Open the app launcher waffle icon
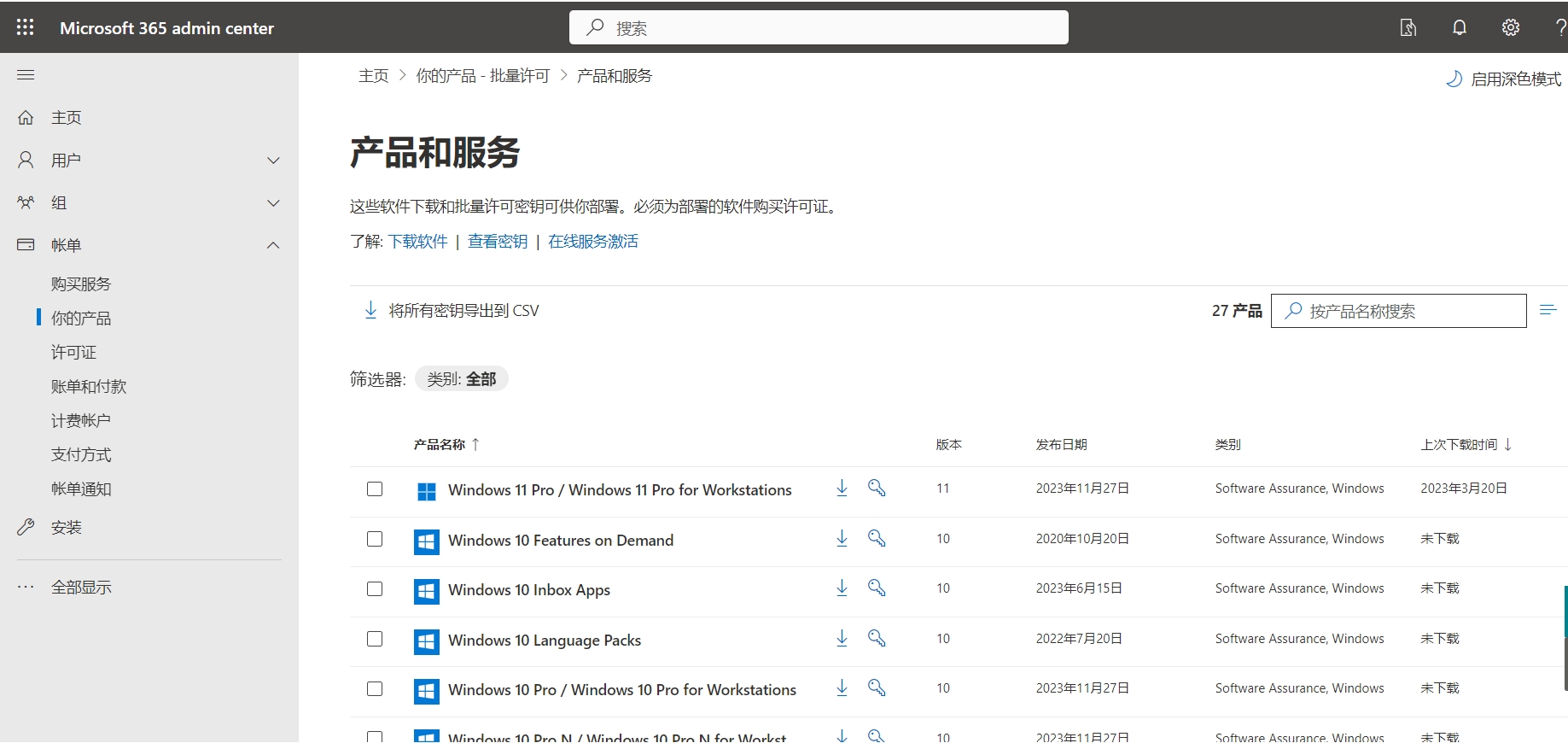1568x743 pixels. (x=25, y=27)
